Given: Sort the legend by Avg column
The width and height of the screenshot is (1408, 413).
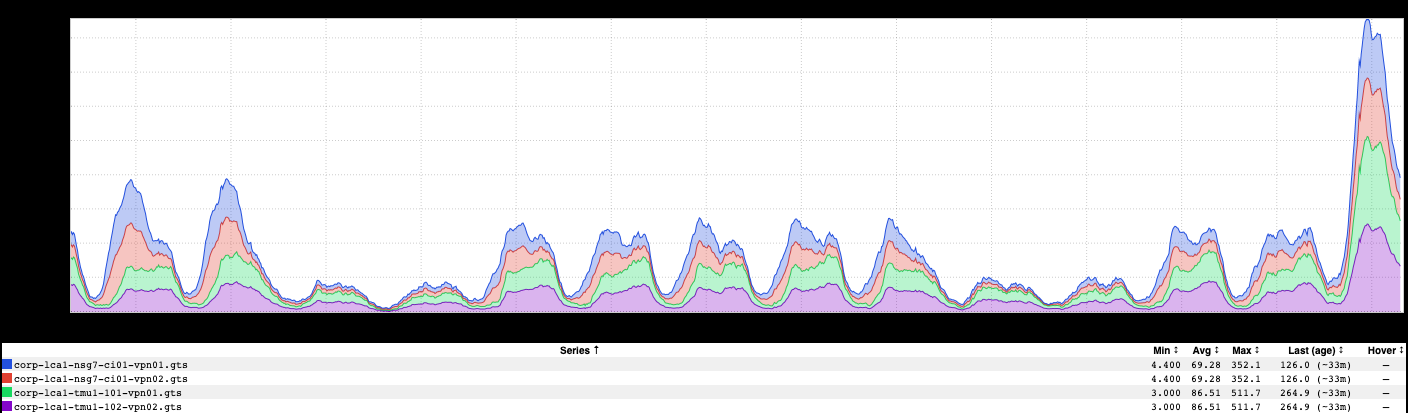Looking at the screenshot, I should [x=1206, y=350].
